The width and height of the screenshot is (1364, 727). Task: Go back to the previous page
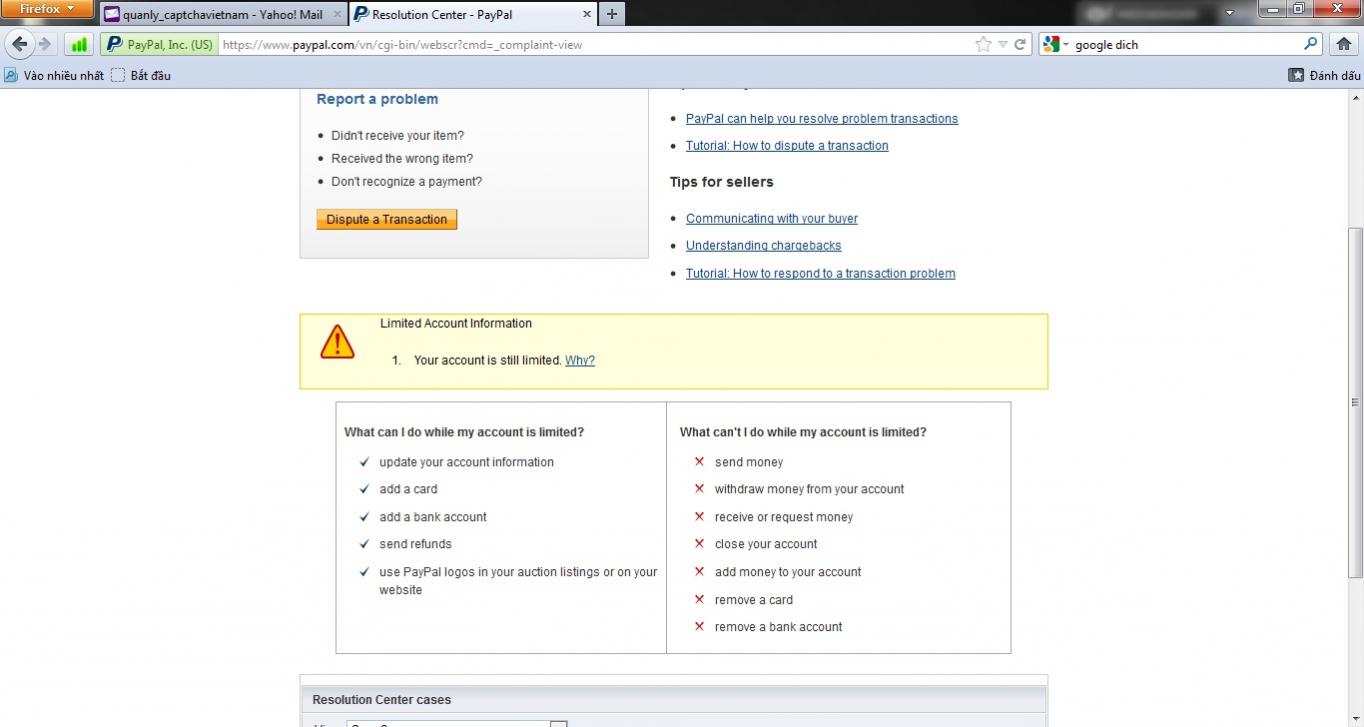19,44
